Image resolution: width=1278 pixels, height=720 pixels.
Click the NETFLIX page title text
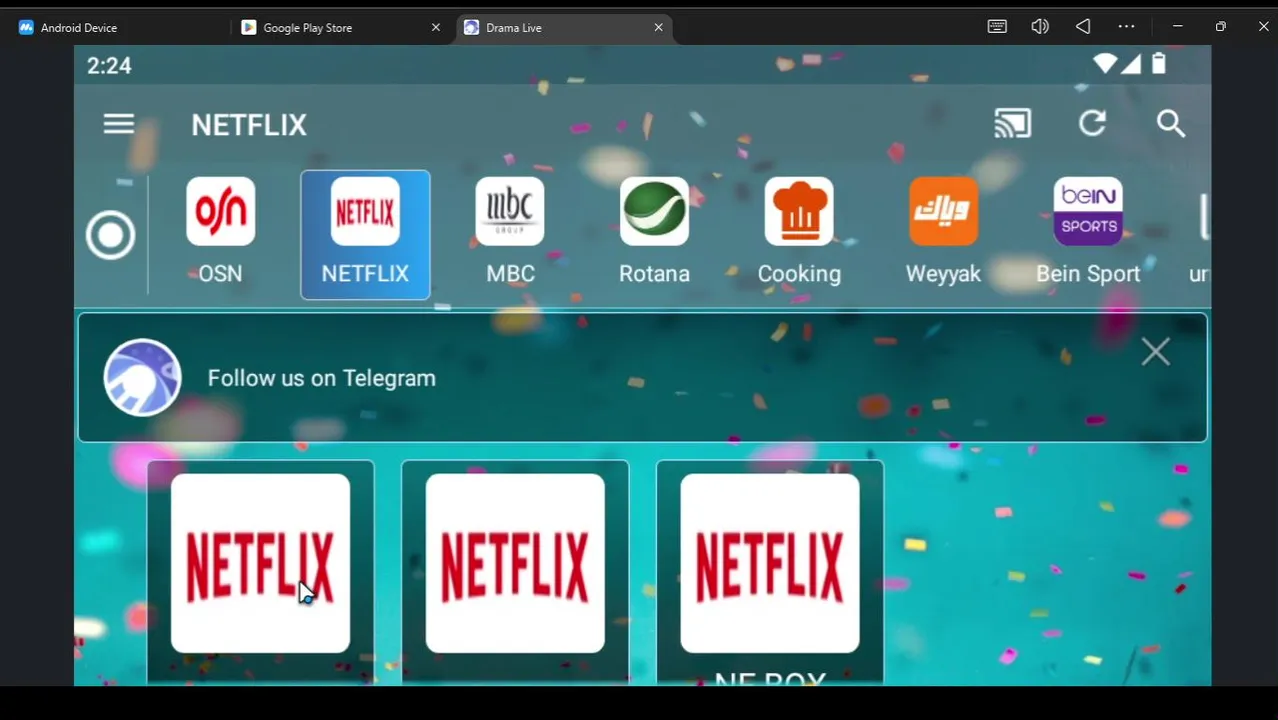coord(249,125)
